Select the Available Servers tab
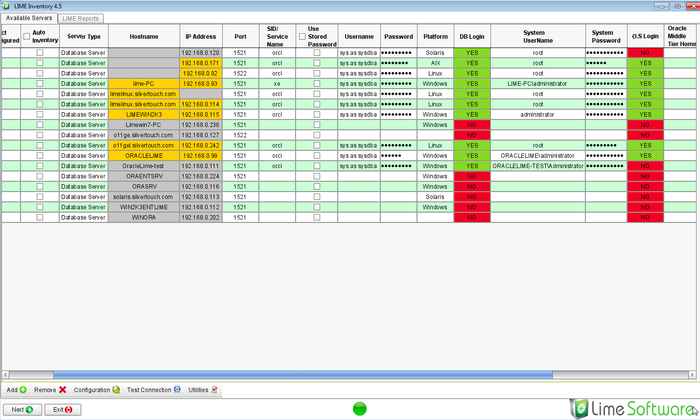 (30, 18)
